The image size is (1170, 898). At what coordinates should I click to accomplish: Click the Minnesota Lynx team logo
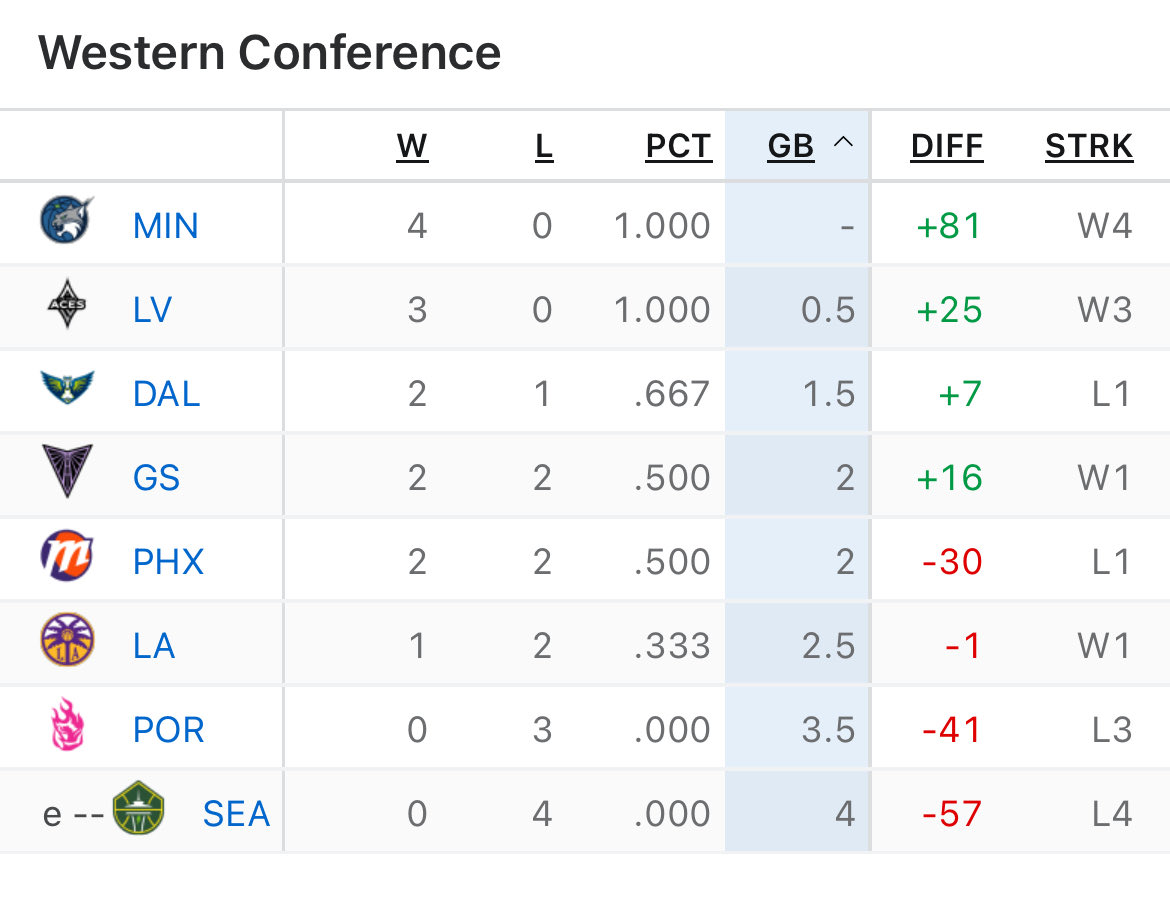66,219
